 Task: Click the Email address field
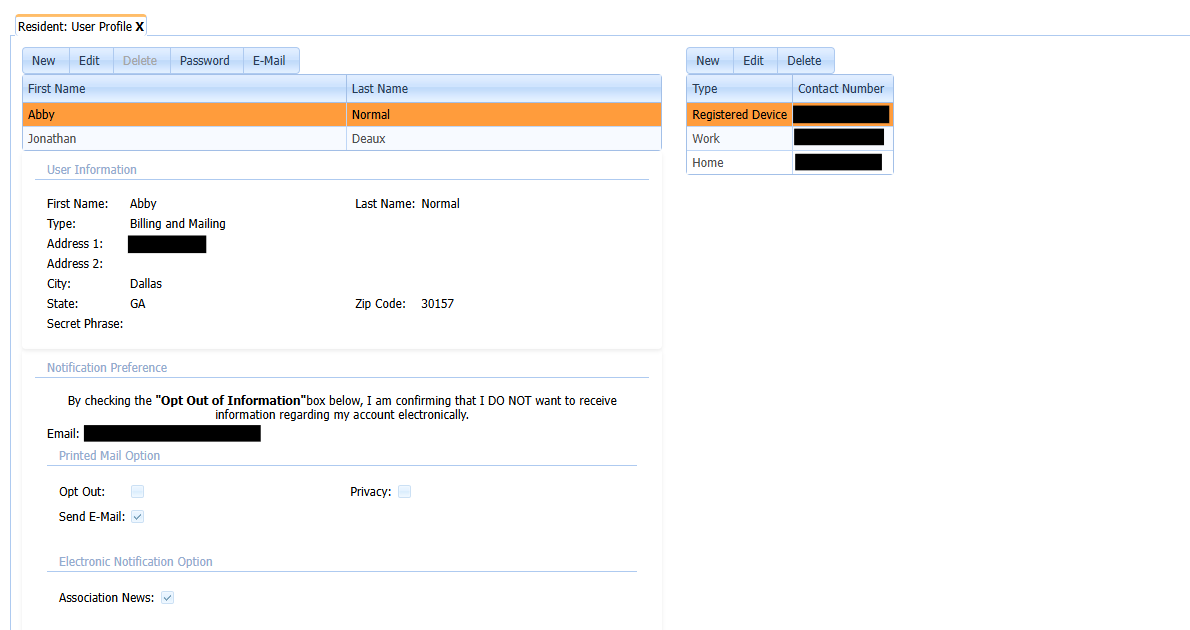[x=171, y=433]
